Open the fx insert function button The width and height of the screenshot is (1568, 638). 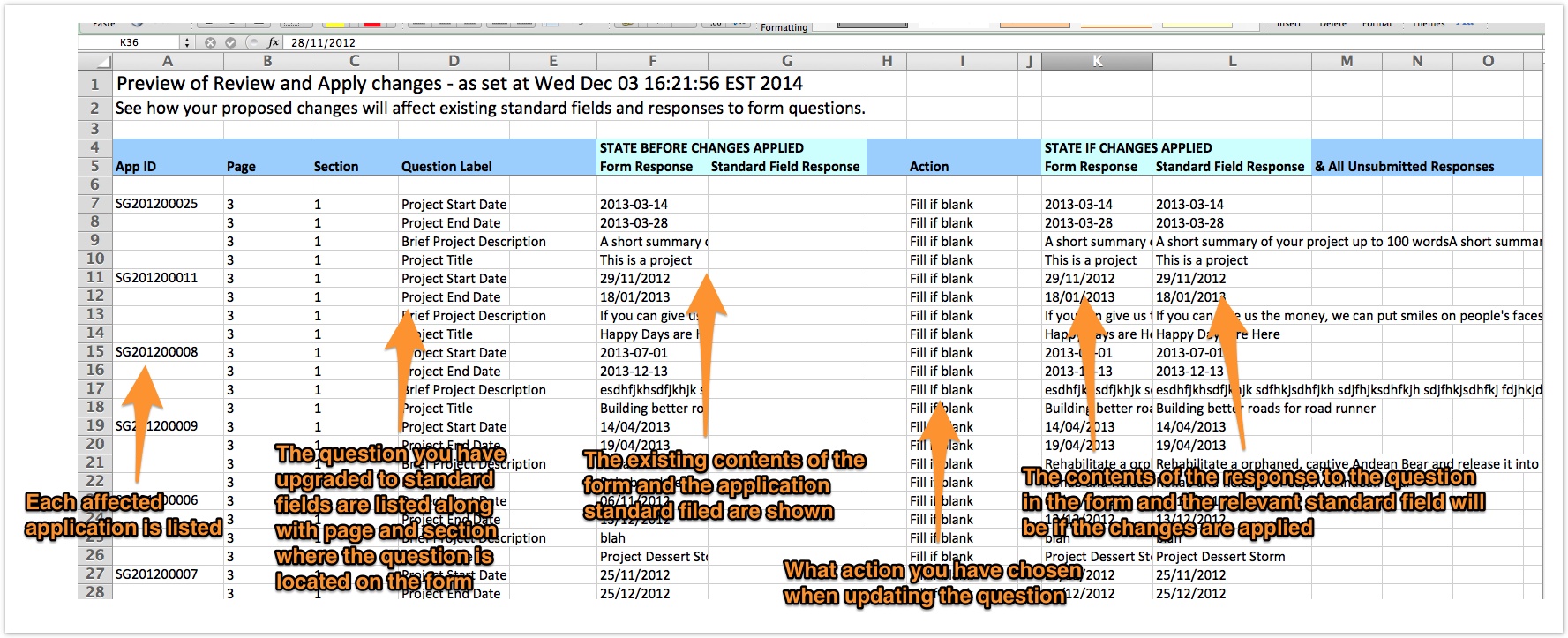(274, 42)
